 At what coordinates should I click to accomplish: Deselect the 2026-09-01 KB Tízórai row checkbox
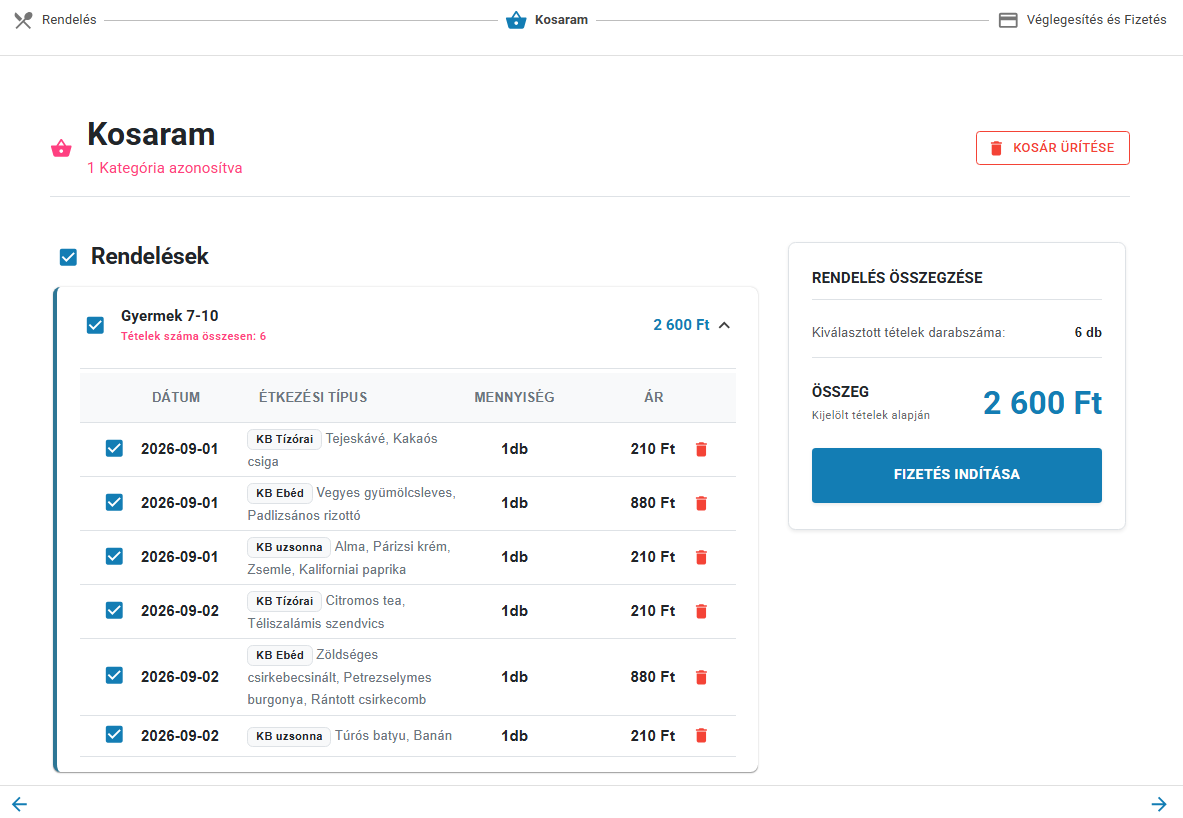click(x=114, y=448)
